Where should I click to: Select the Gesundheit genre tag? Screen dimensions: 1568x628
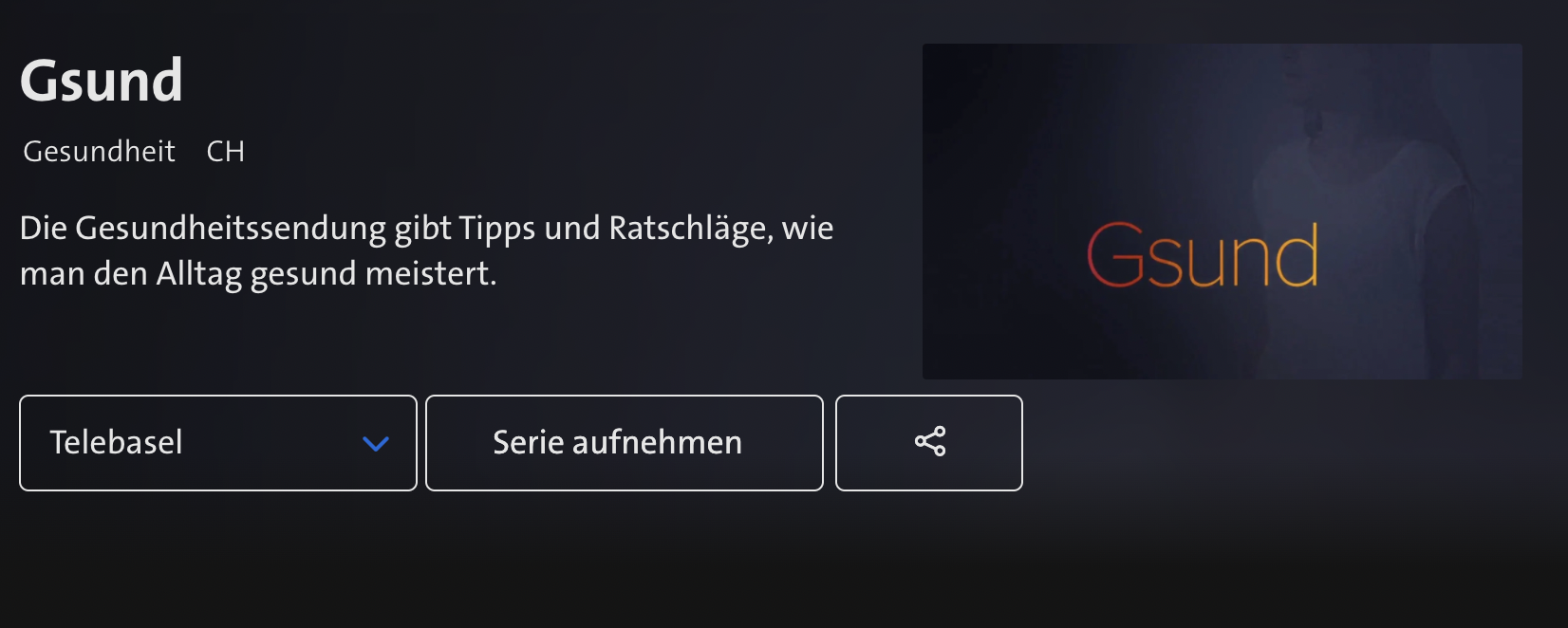coord(99,151)
